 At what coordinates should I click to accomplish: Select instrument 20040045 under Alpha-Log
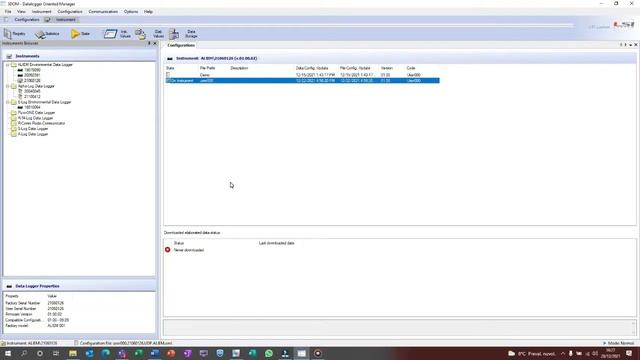click(x=32, y=91)
